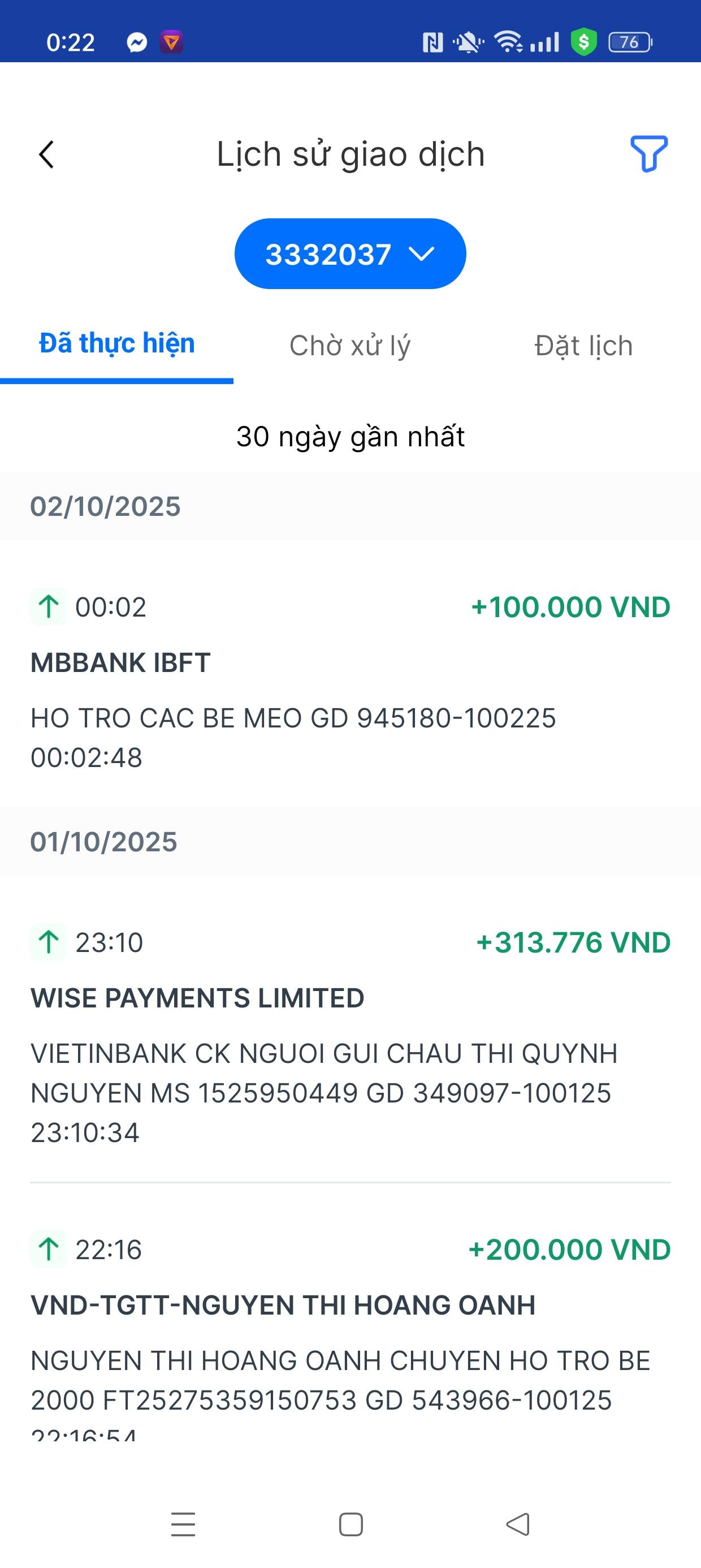The height and width of the screenshot is (1568, 701).
Task: Tap the green arrow icon beside 23:10
Action: (49, 942)
